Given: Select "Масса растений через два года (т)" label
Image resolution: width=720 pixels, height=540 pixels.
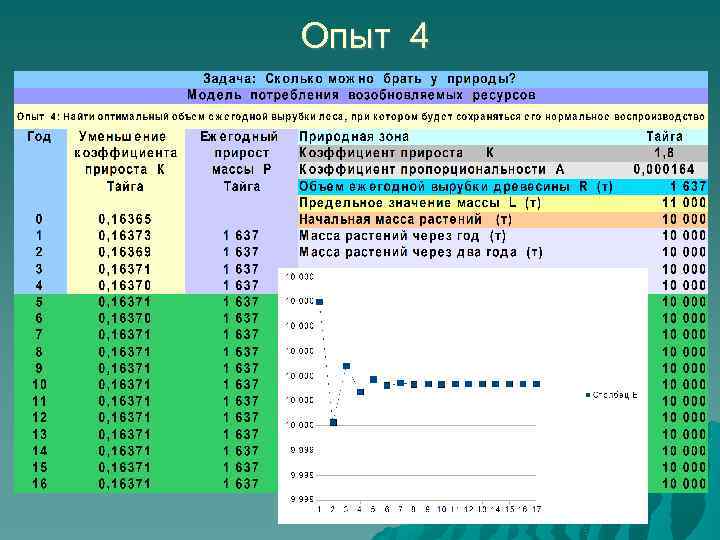Looking at the screenshot, I should pos(421,253).
